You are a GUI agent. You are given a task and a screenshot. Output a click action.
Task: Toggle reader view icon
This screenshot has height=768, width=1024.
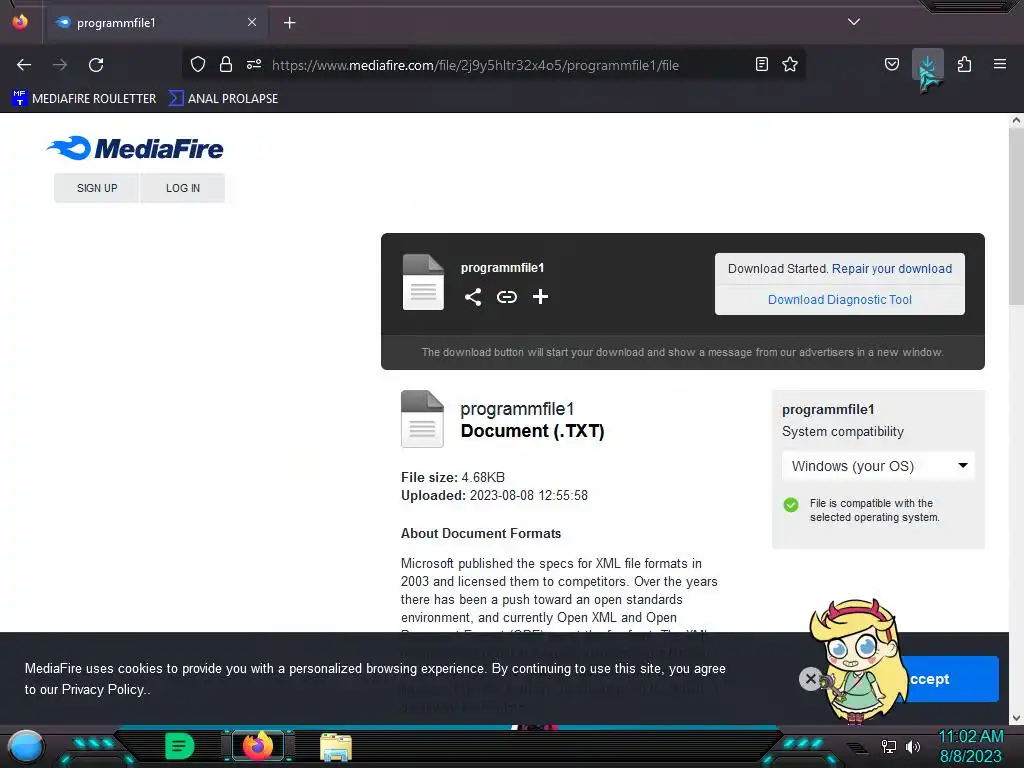[761, 64]
